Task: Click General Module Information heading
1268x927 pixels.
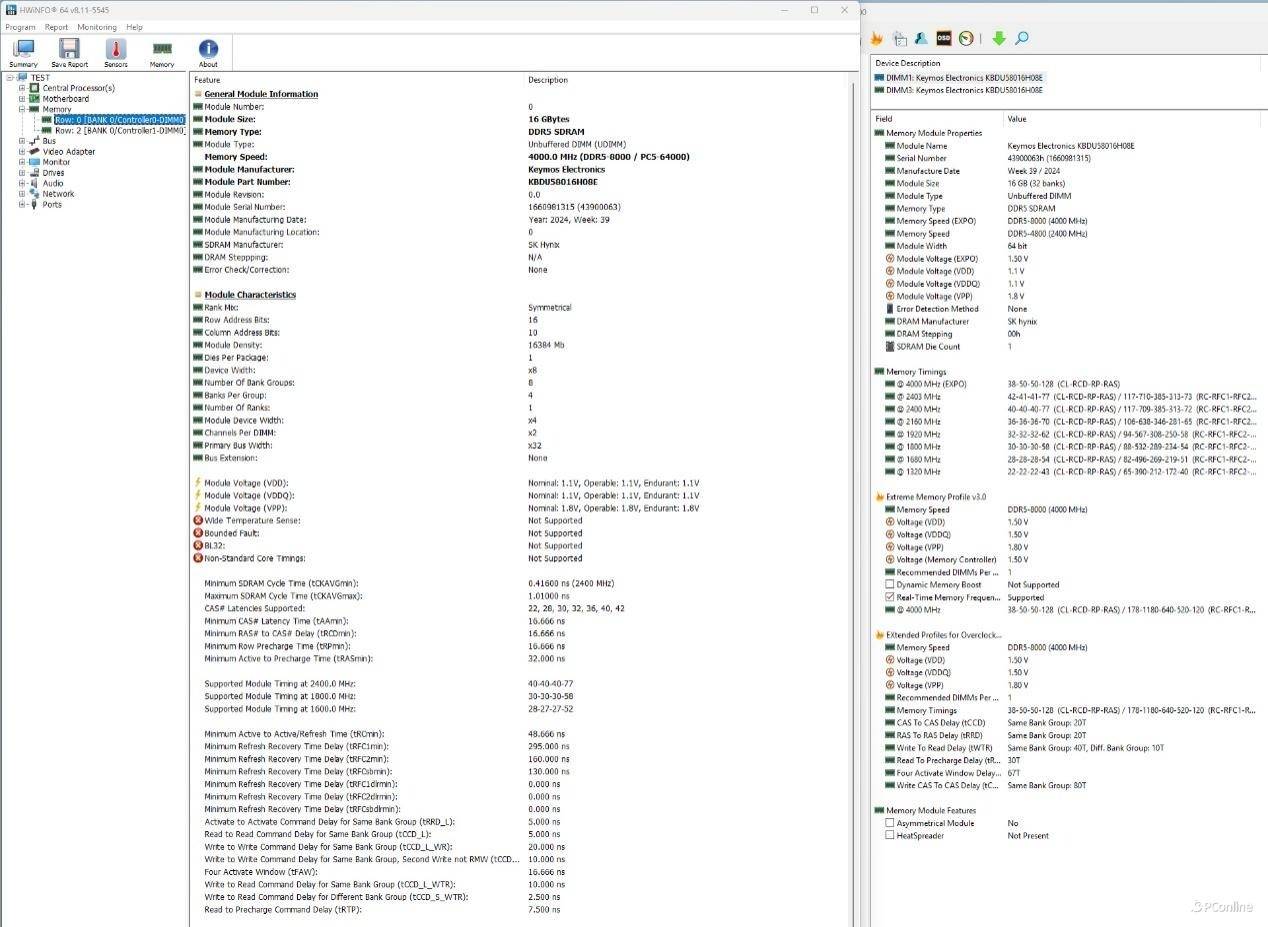Action: click(x=261, y=94)
